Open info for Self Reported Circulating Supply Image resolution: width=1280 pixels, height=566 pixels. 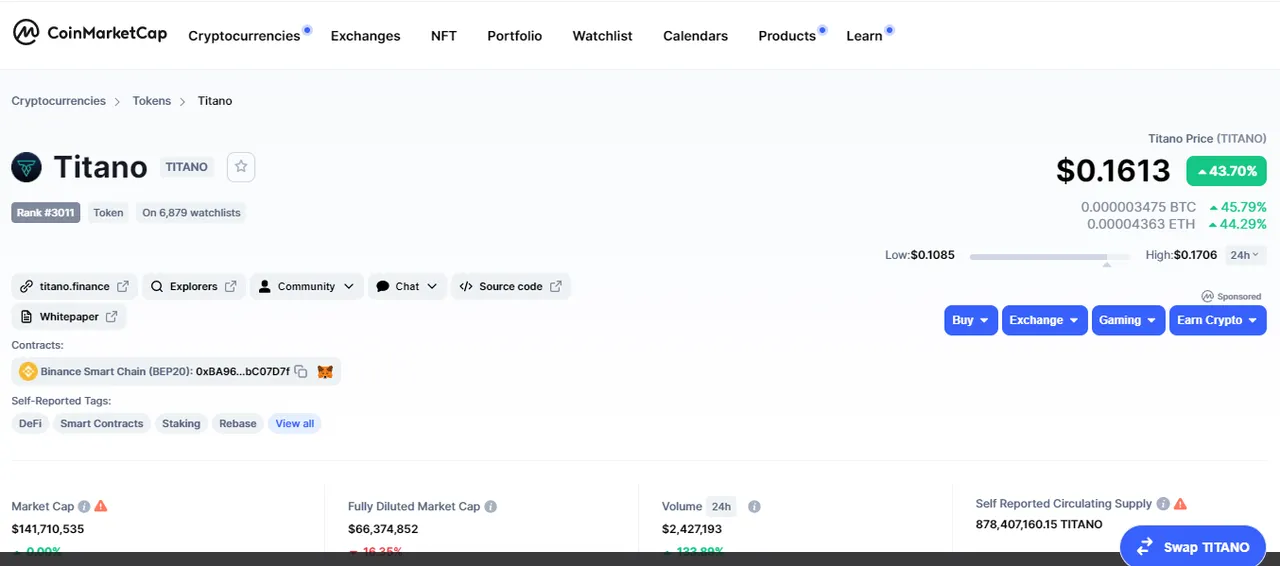(x=1163, y=504)
